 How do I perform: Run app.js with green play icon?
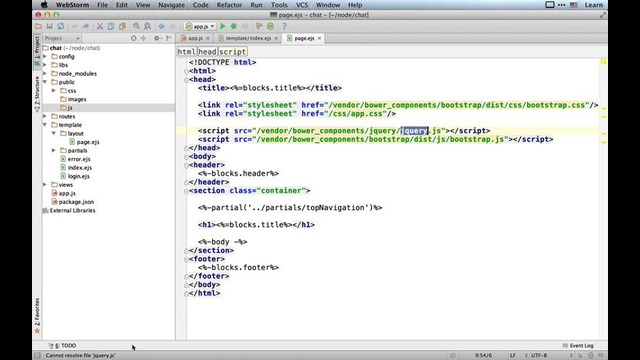point(223,26)
